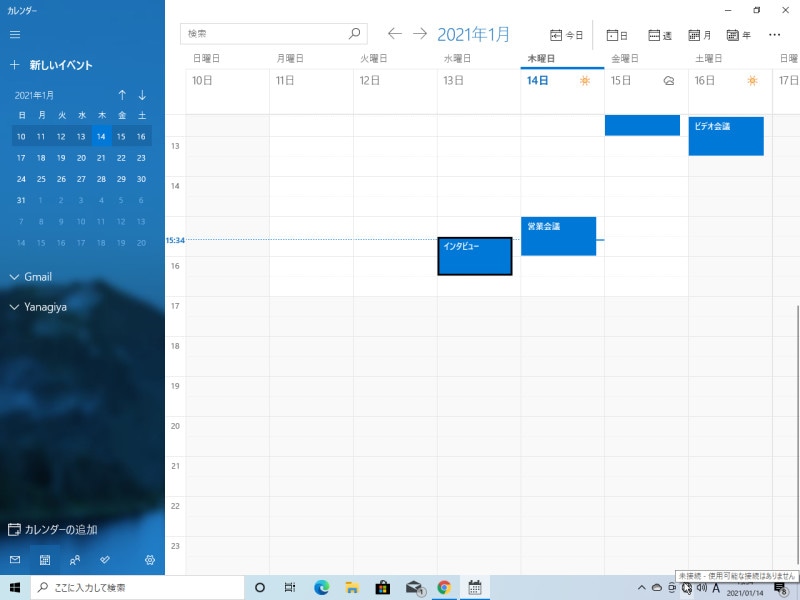Select the Calendar app icon in sidebar
The image size is (800, 600).
pos(45,560)
